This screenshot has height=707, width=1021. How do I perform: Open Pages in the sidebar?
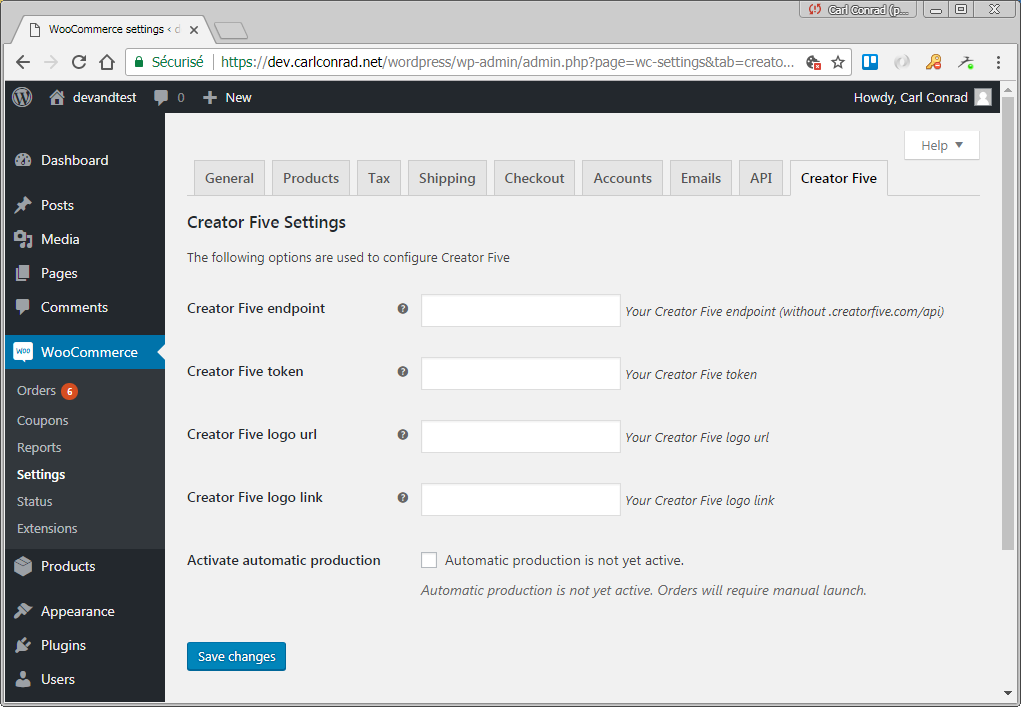tap(85, 273)
